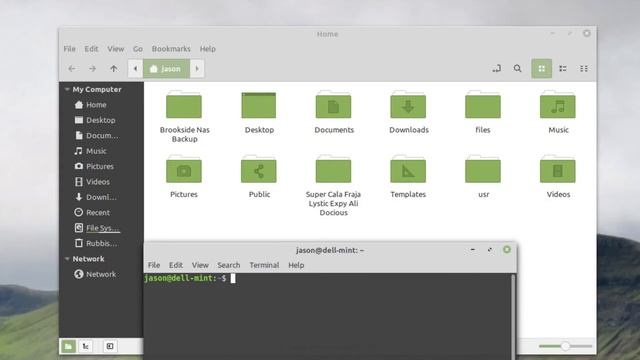Hide the sidebar button
The image size is (640, 360).
(110, 346)
